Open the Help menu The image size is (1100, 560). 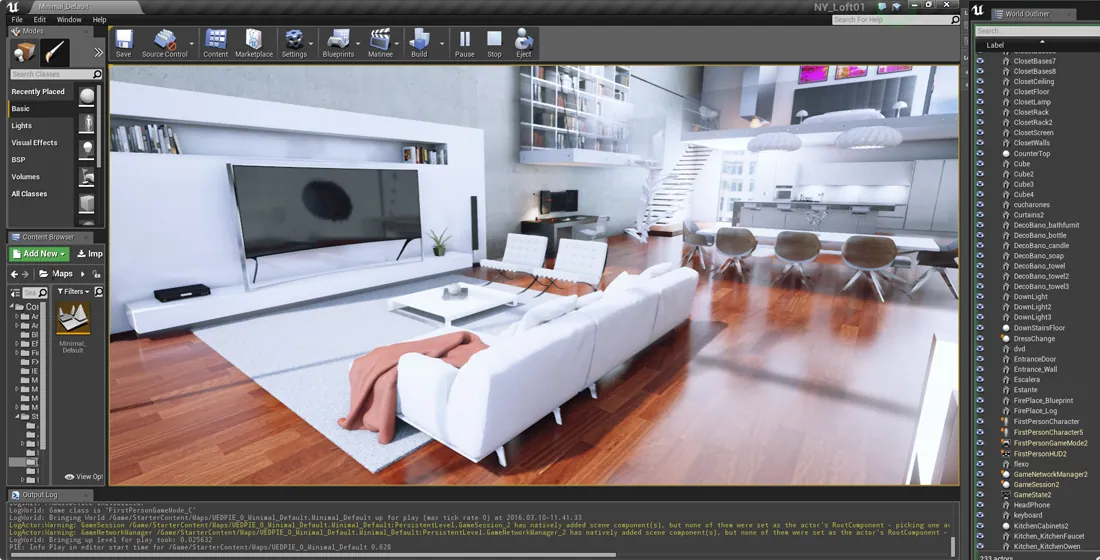pyautogui.click(x=100, y=20)
